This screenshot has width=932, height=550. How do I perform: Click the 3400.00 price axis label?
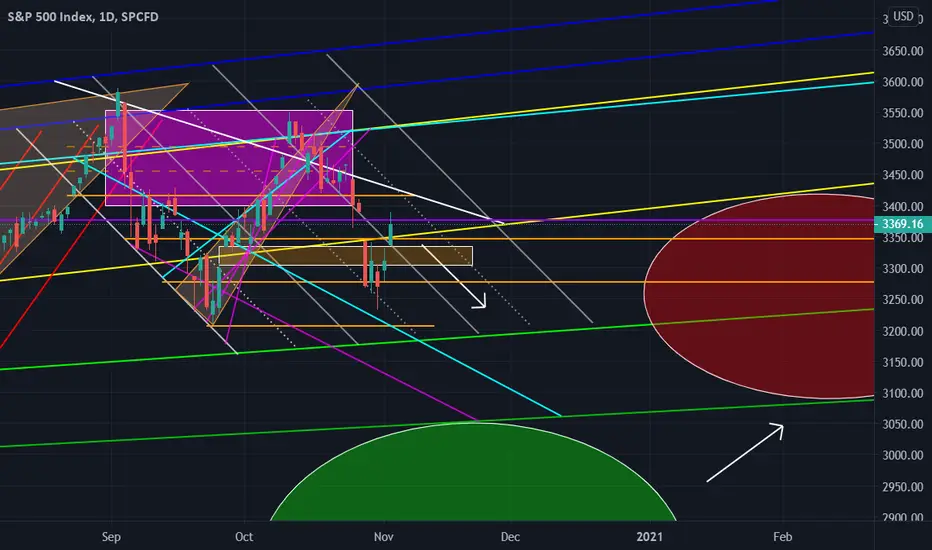pyautogui.click(x=903, y=207)
